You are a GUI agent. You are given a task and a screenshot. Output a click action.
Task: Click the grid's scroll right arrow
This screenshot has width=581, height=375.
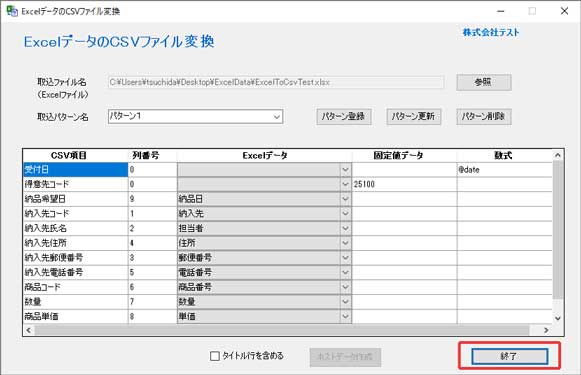pos(546,330)
